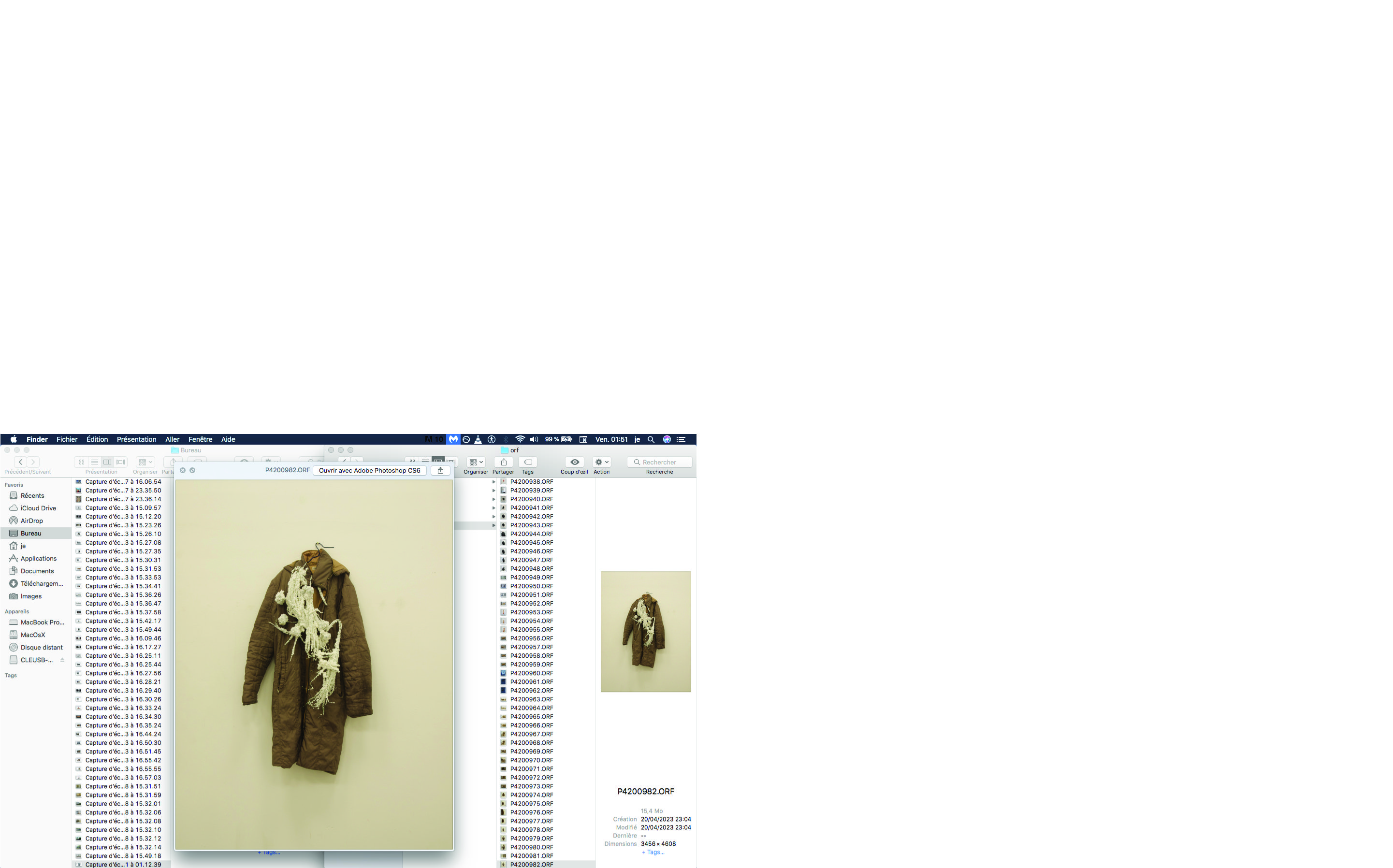Click the Wi-Fi status icon

pos(520,439)
